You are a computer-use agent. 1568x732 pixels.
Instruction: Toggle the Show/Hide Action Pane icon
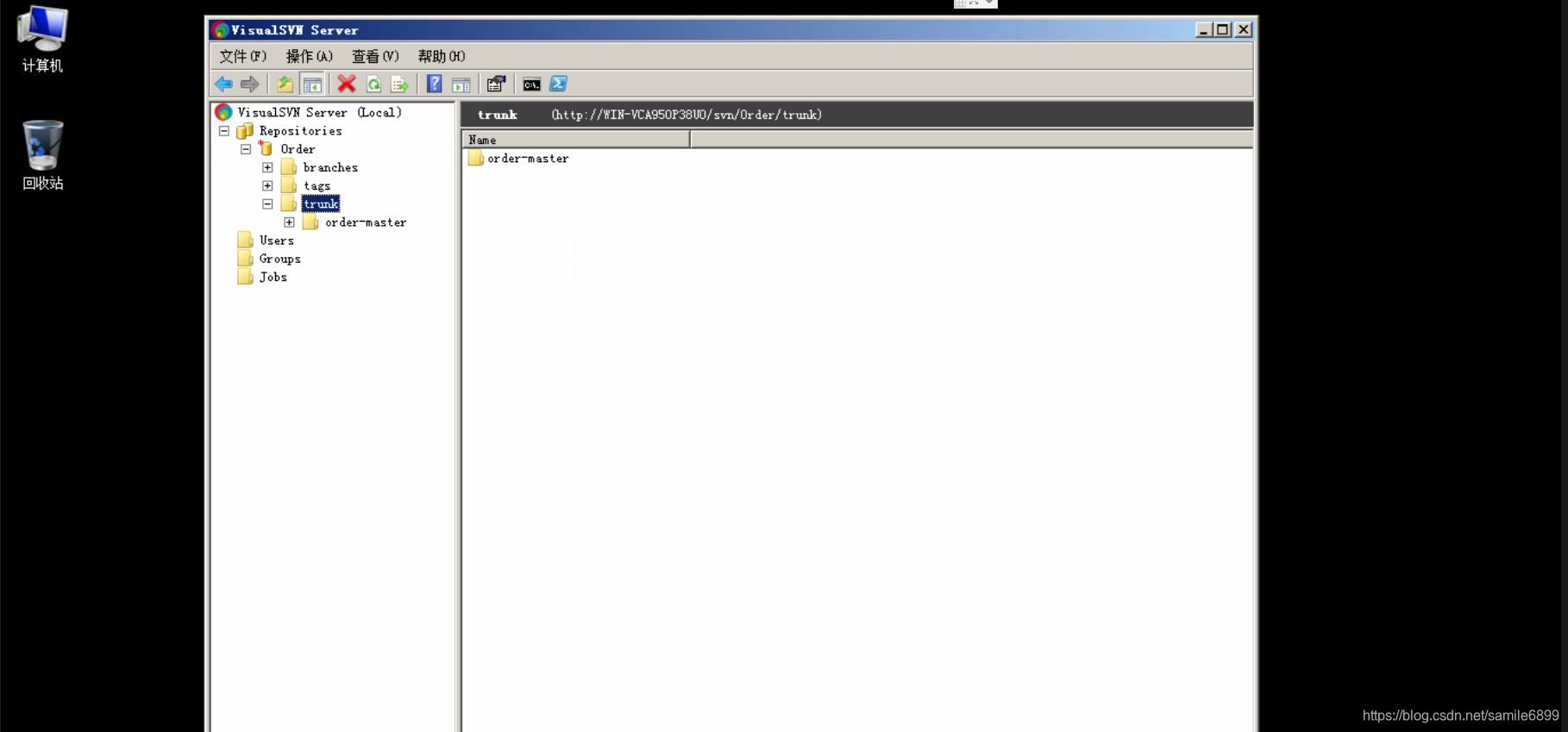461,84
